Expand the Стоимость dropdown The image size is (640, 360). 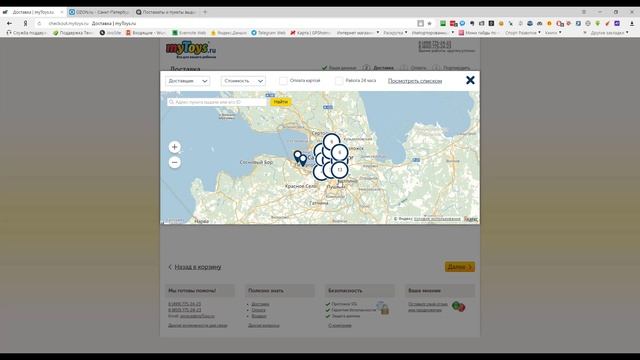click(x=243, y=81)
